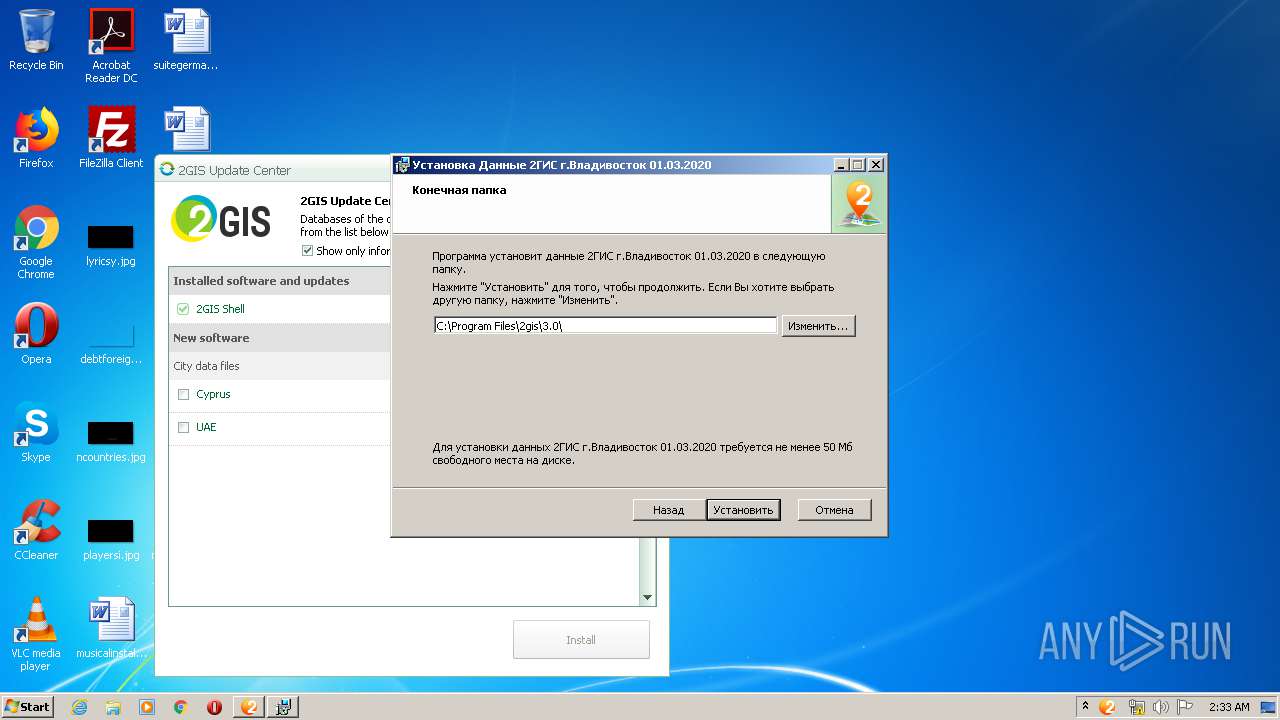The image size is (1280, 720).
Task: Click the 'Конечная папка' heading
Action: click(459, 190)
